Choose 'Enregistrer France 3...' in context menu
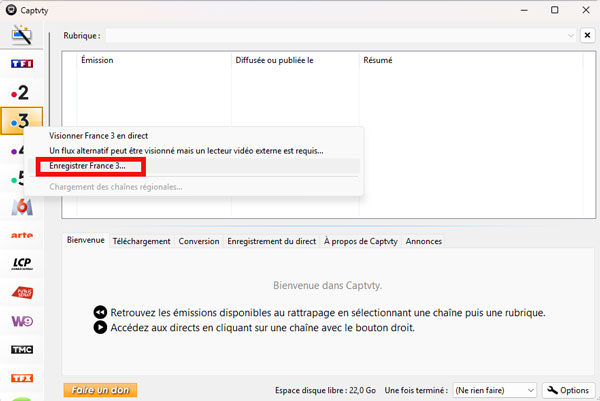Screen dimensions: 600x401 click(x=90, y=165)
